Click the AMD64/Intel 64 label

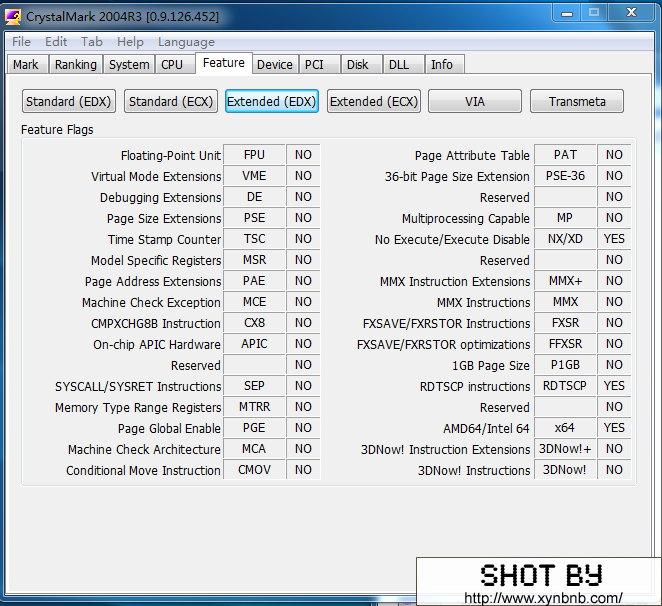point(486,429)
